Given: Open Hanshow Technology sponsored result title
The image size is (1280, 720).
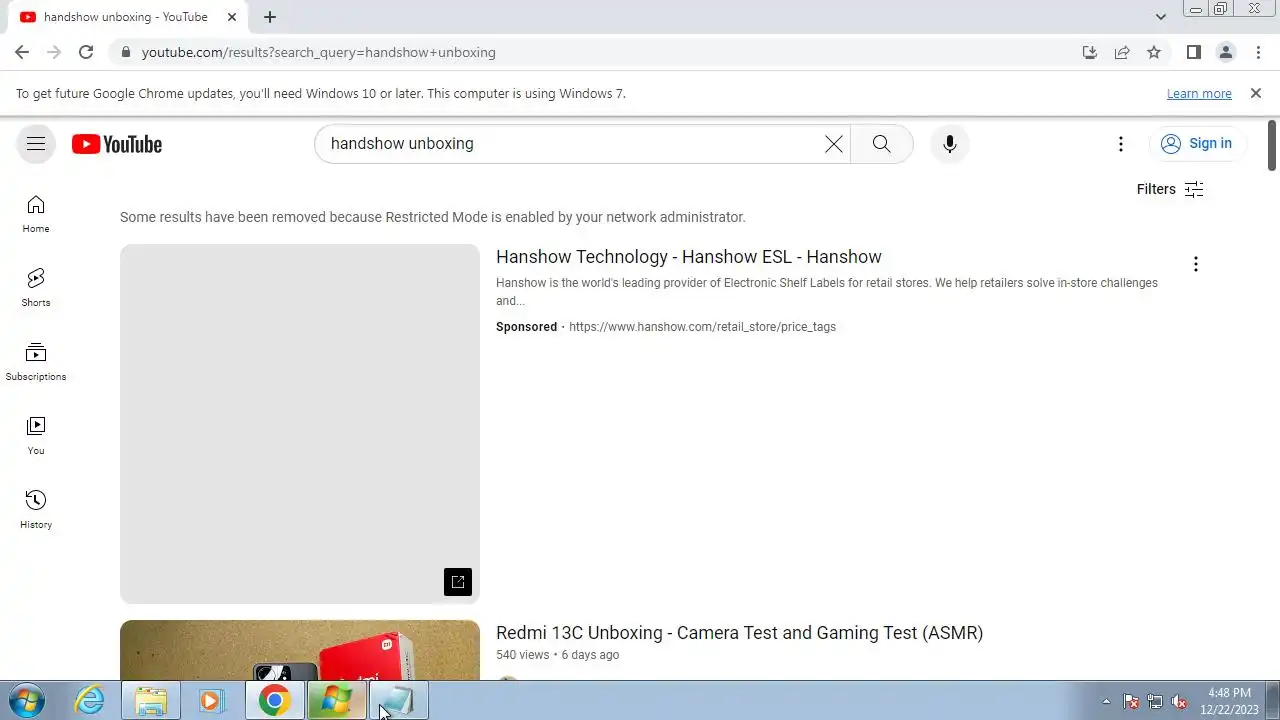Looking at the screenshot, I should tap(689, 257).
